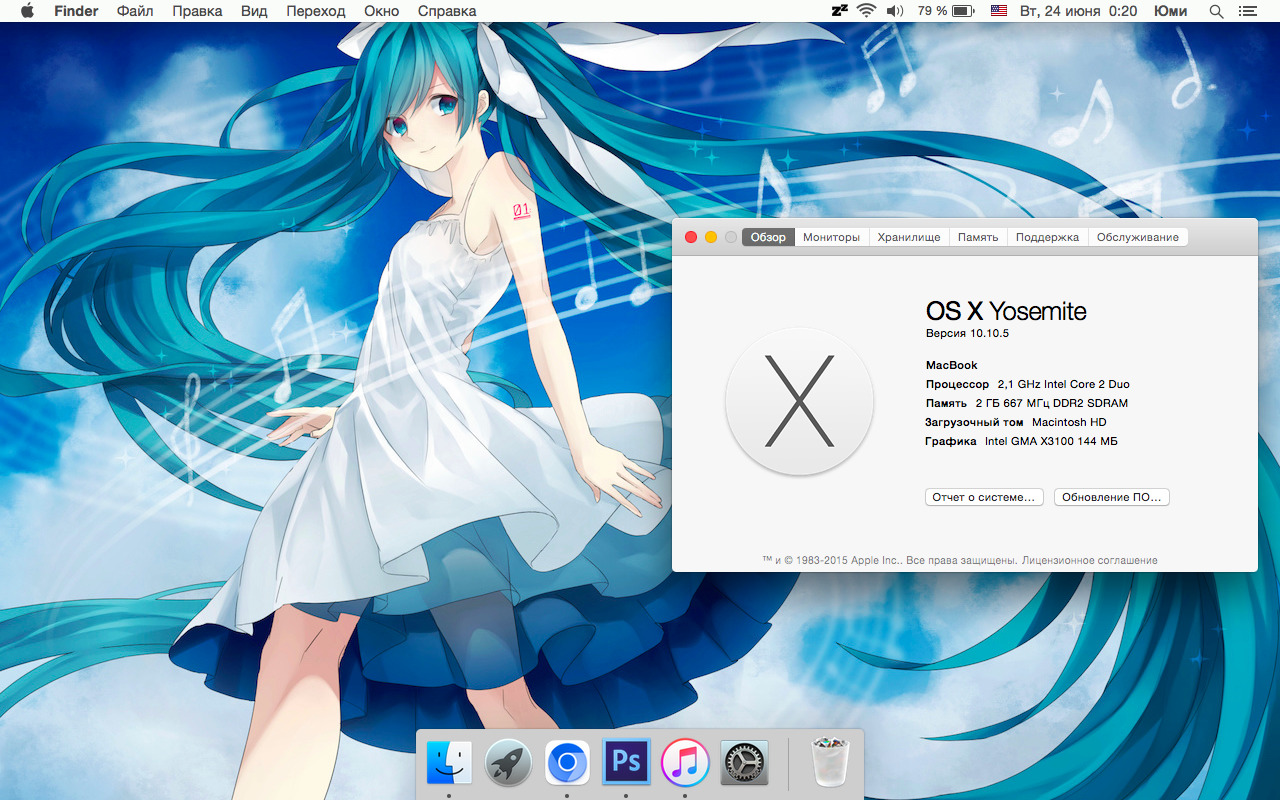Open the US flag input source menu

pyautogui.click(x=998, y=11)
